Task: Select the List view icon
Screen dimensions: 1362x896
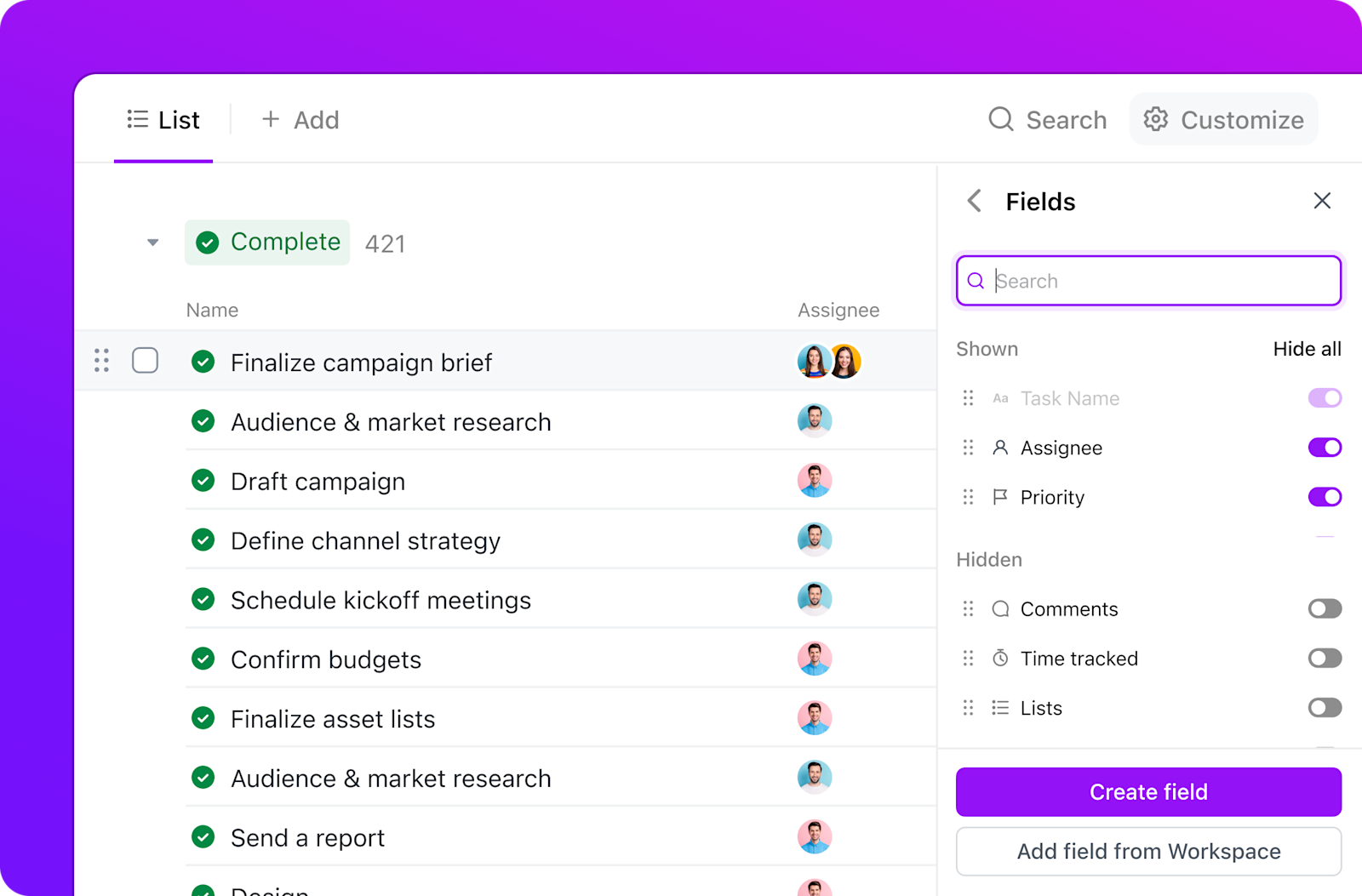Action: [136, 119]
